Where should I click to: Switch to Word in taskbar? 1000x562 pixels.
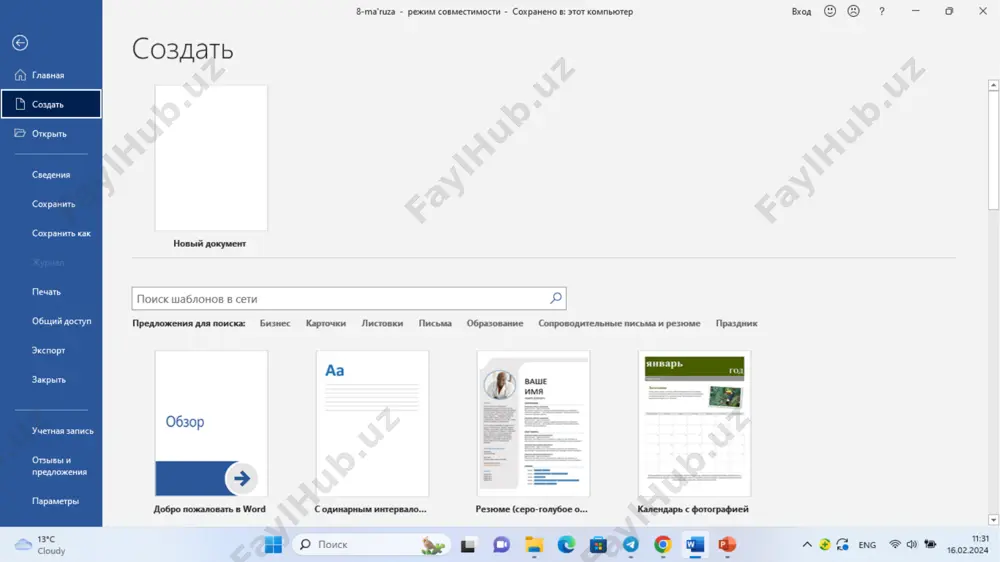point(695,545)
